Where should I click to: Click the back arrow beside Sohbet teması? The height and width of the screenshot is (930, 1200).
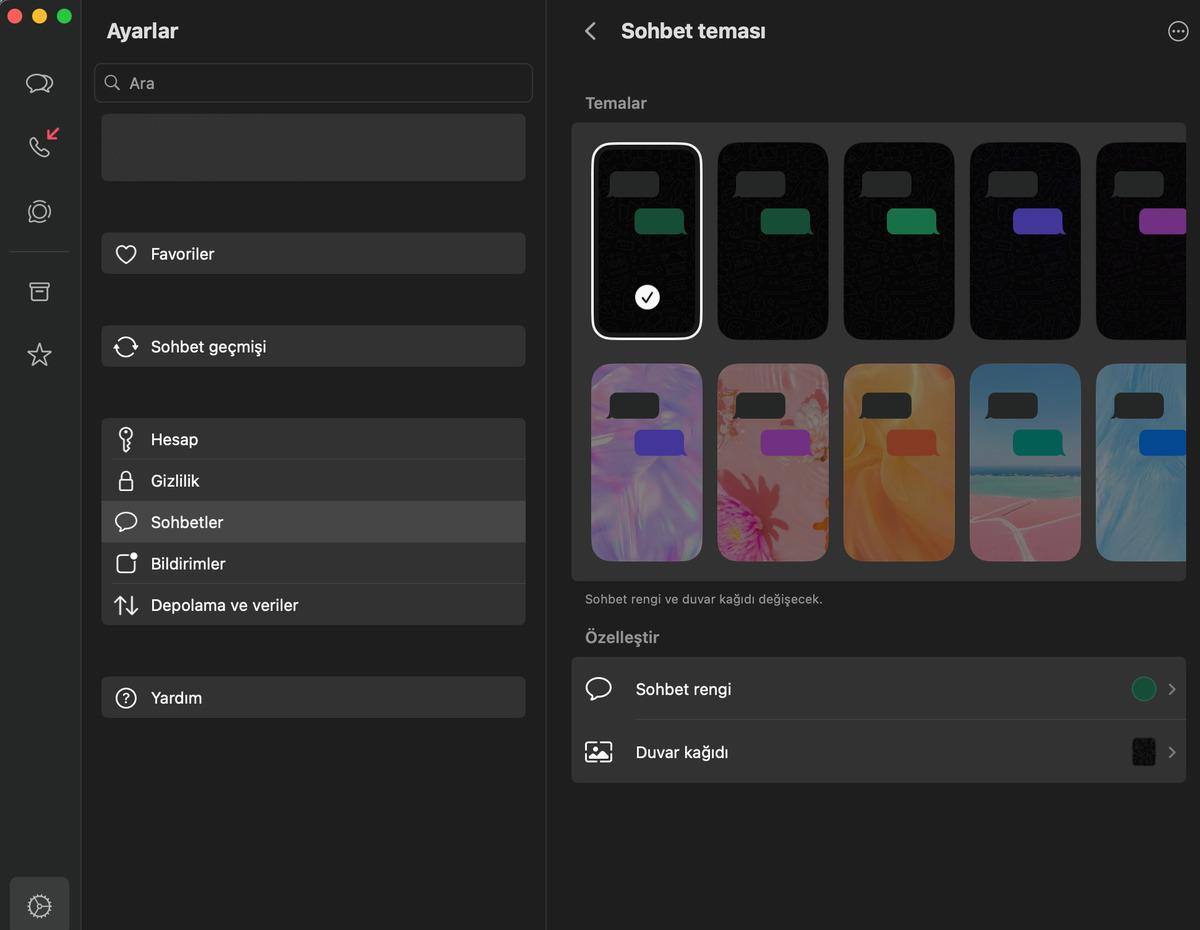pyautogui.click(x=591, y=31)
